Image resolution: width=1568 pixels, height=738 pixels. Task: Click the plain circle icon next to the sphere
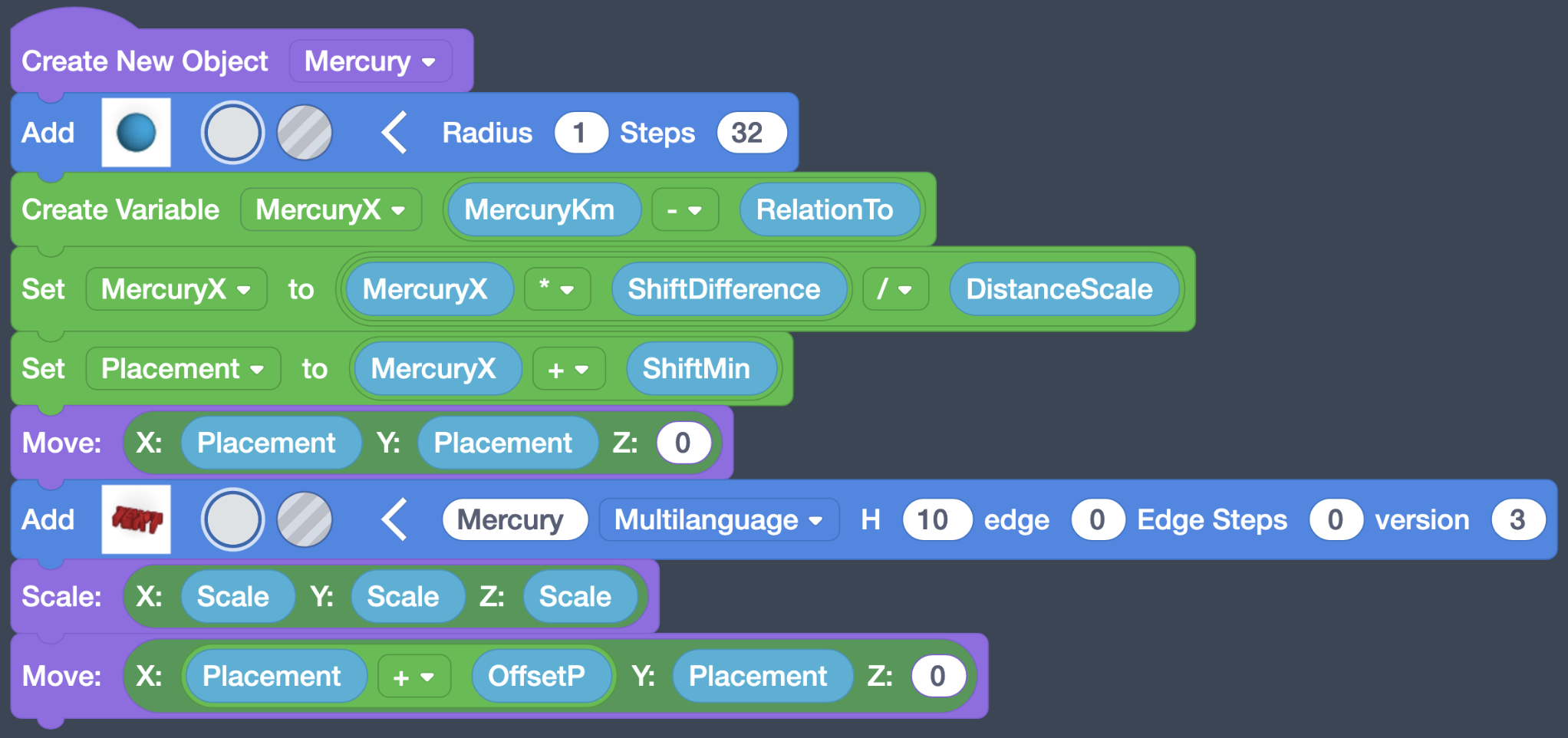pos(232,132)
